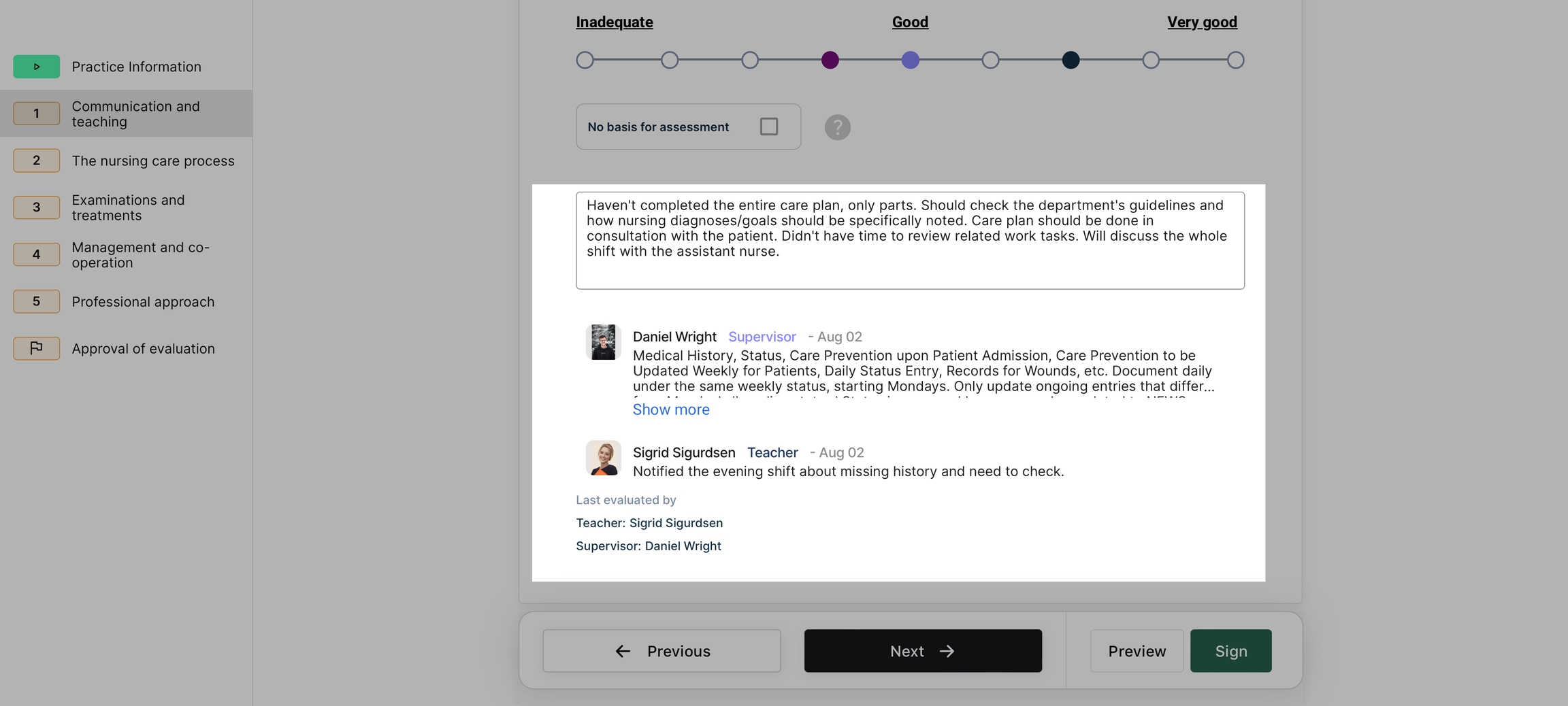Select the dark purple filled rating dot
Screen dimensions: 1568x706
(830, 61)
